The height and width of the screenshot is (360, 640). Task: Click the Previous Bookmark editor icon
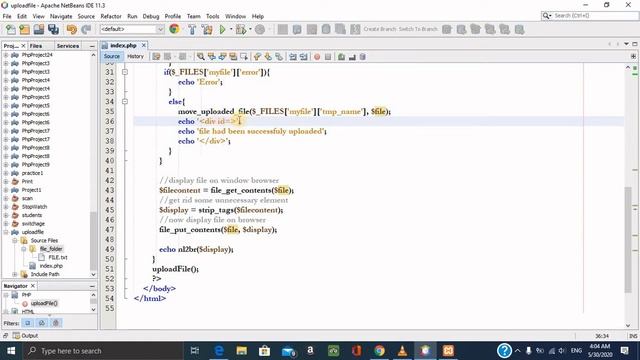pos(257,57)
